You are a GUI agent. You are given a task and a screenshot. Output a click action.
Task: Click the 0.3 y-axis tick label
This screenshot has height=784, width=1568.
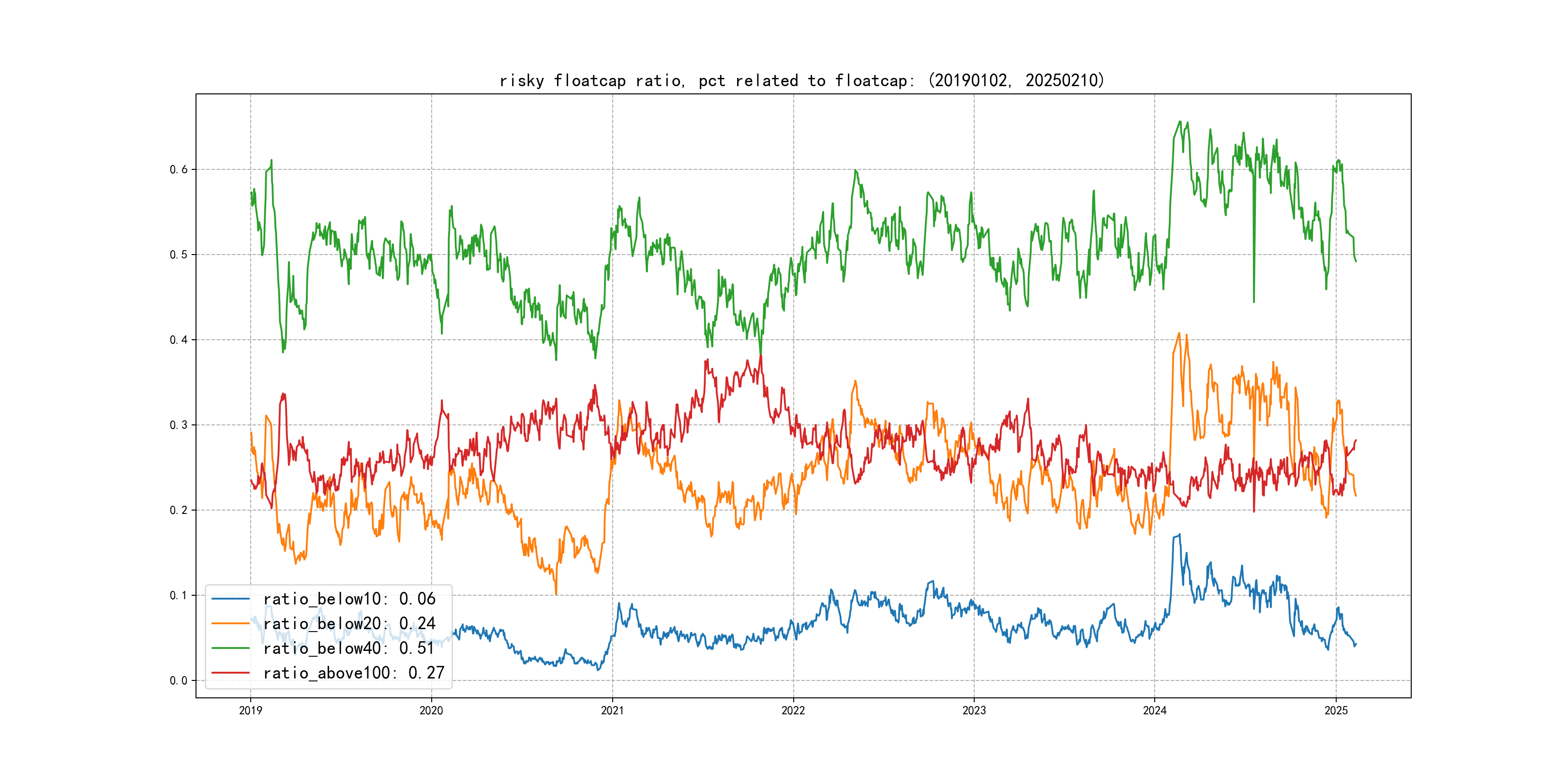coord(179,425)
